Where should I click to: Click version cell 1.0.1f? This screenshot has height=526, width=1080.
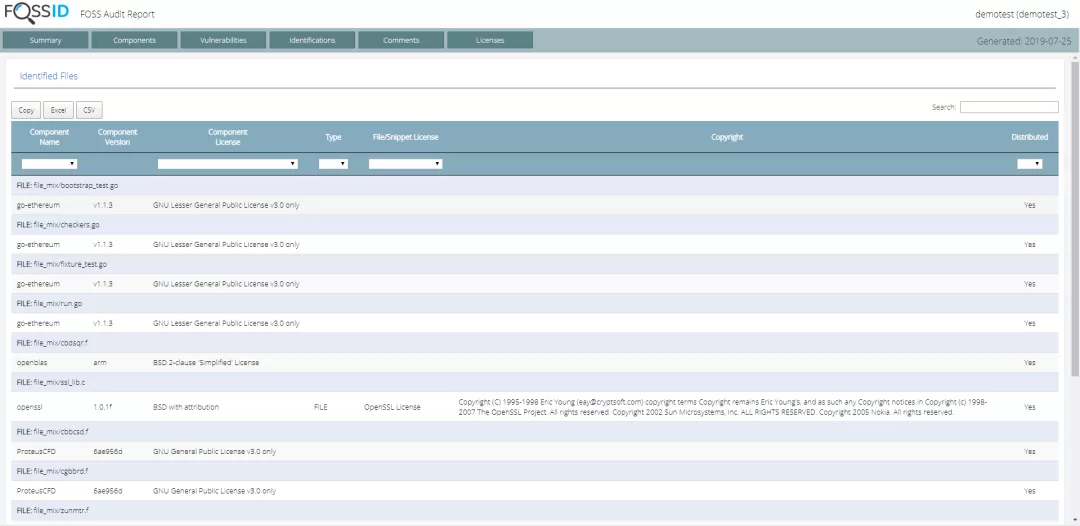click(x=103, y=407)
